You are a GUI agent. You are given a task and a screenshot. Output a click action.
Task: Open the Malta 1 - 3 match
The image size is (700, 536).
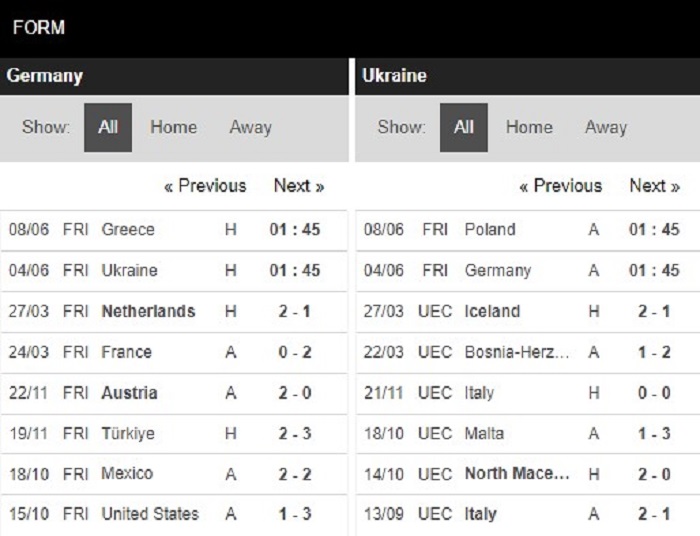tap(528, 434)
